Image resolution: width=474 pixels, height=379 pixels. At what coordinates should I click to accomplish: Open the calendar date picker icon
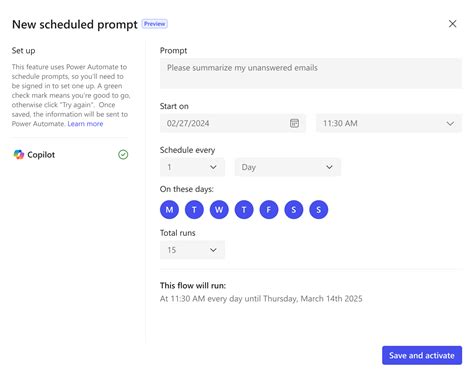(x=294, y=123)
